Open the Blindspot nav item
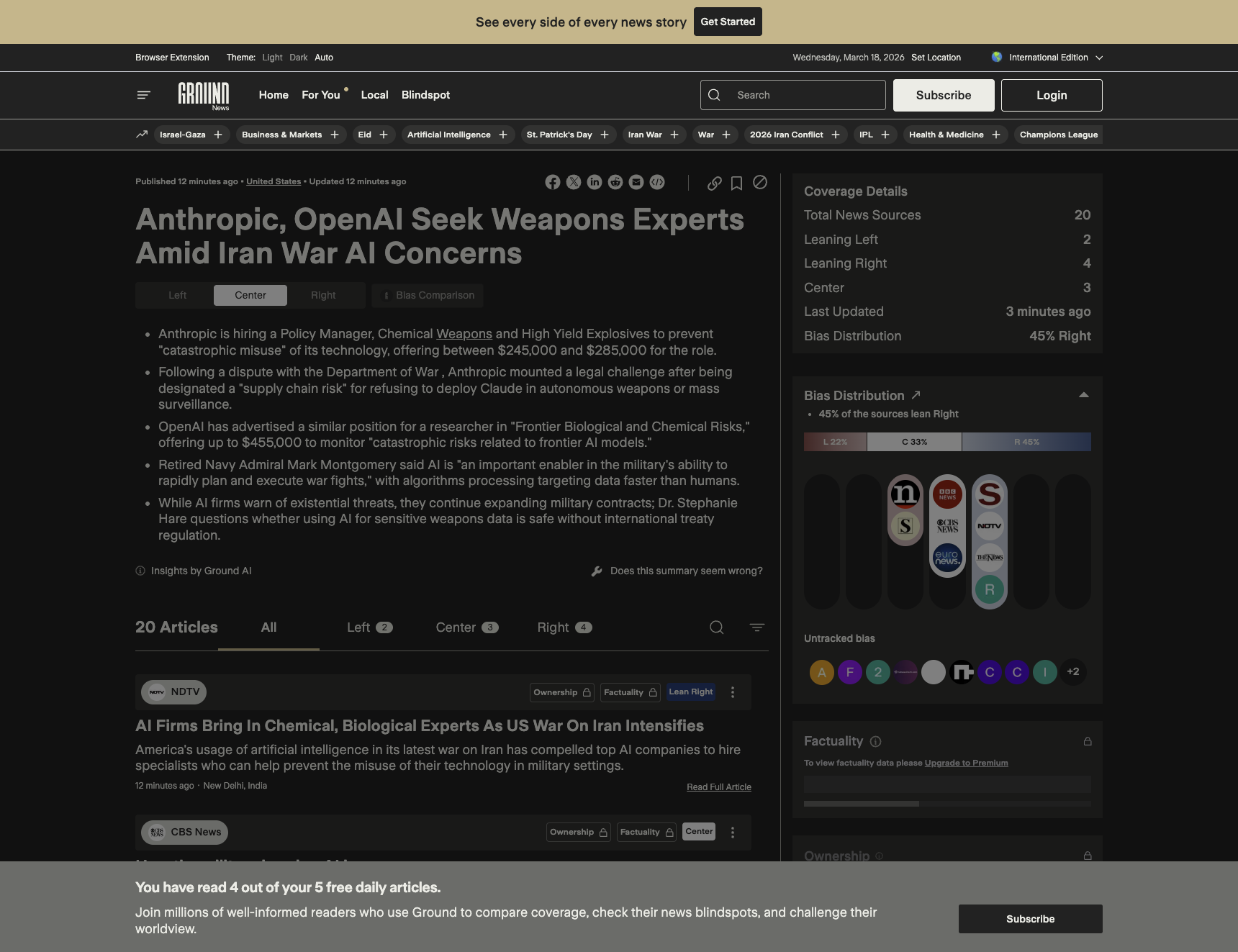The width and height of the screenshot is (1238, 952). click(x=425, y=95)
